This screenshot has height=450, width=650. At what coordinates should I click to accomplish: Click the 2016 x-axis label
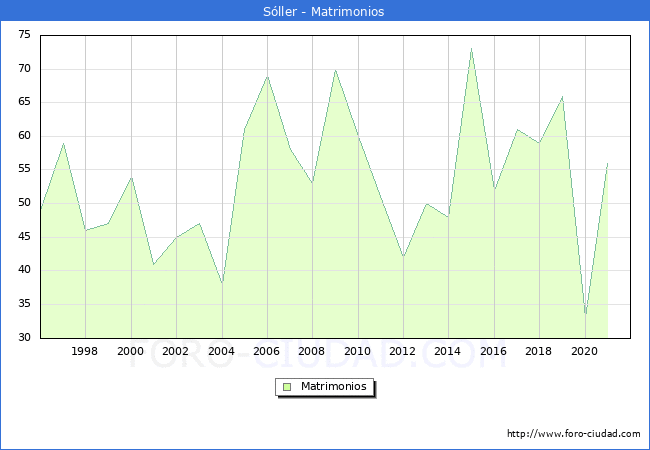[x=493, y=351]
